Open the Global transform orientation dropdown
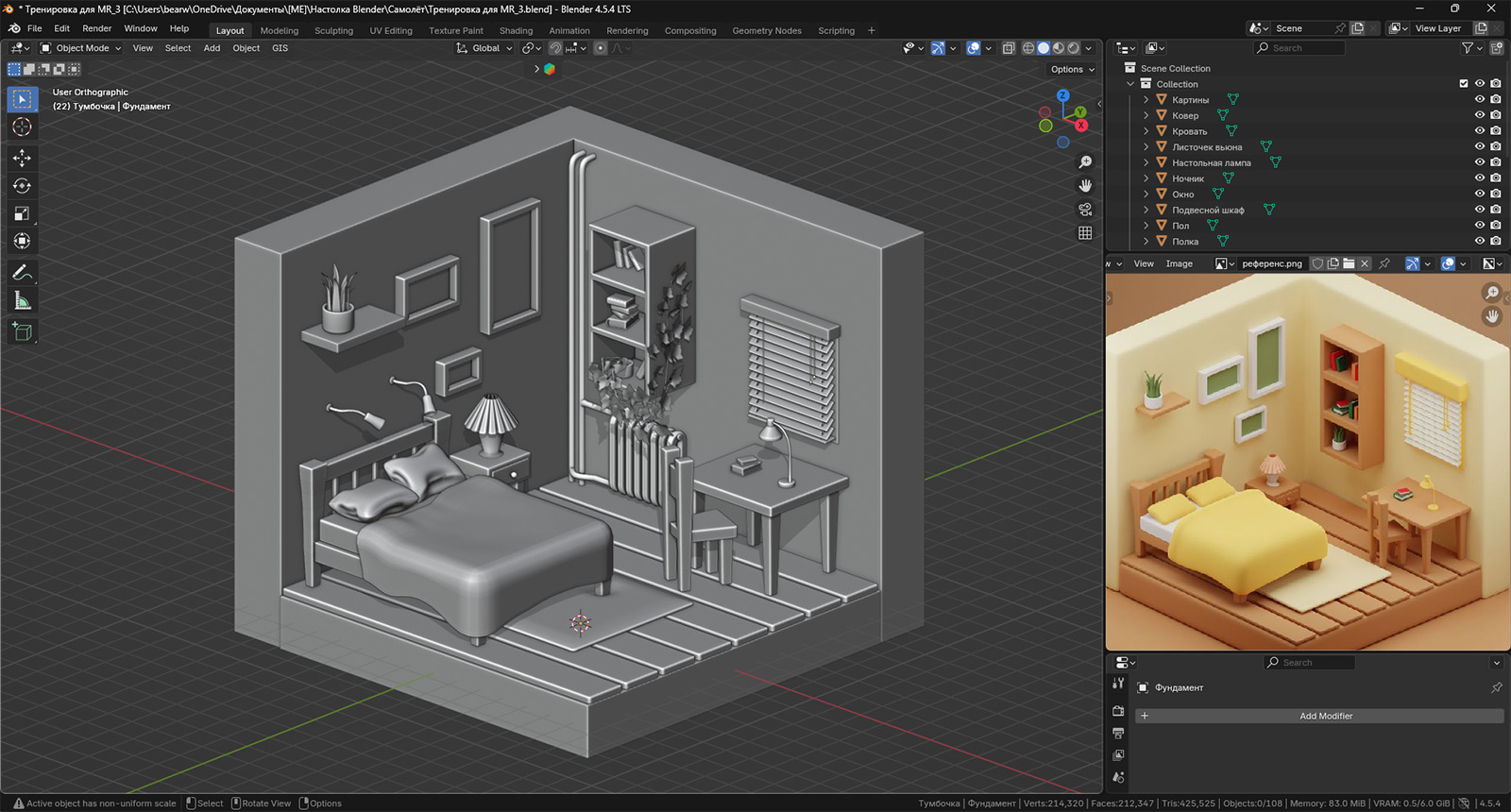The width and height of the screenshot is (1511, 812). 485,48
